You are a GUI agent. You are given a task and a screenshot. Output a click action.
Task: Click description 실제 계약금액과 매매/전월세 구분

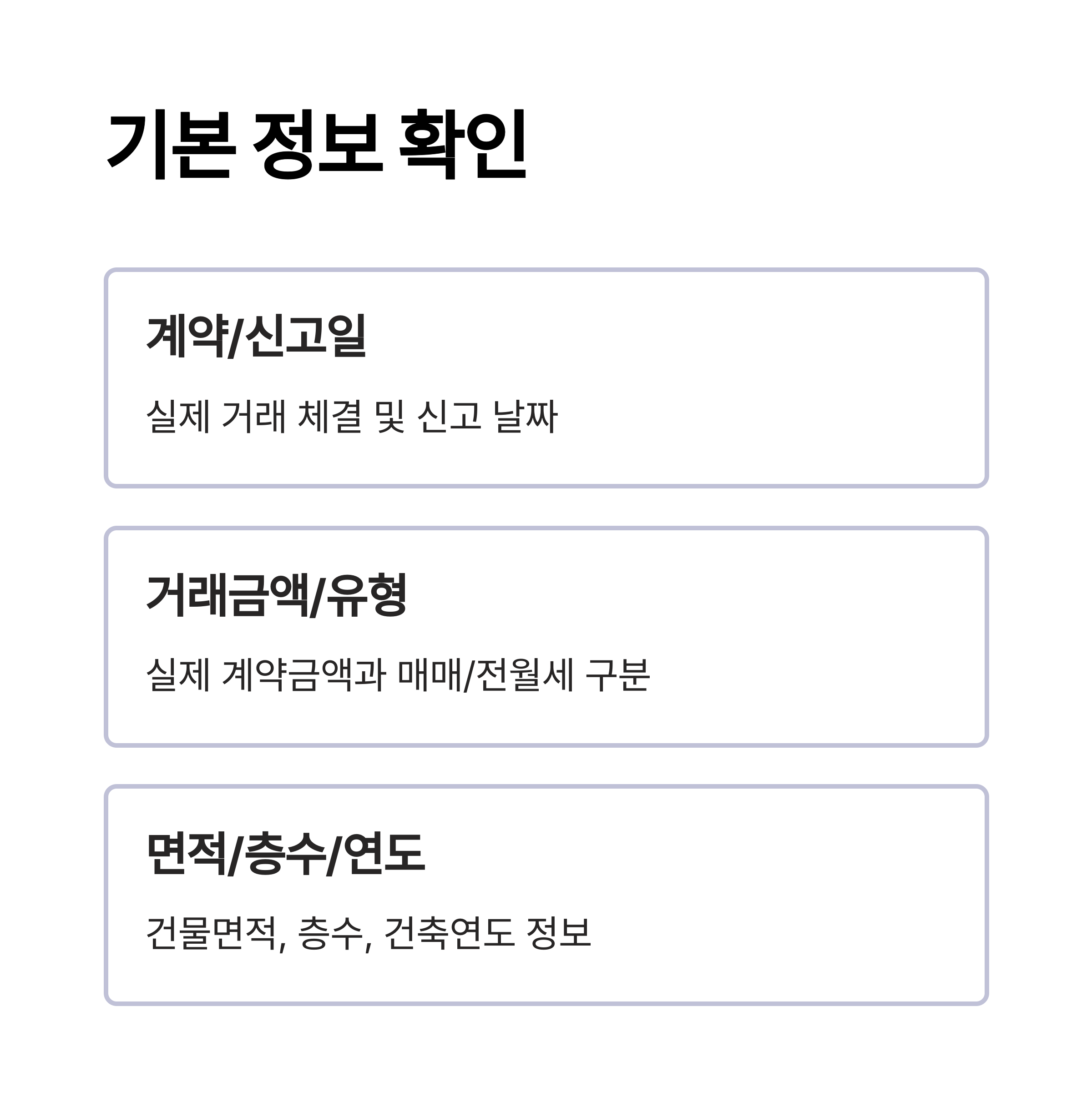coord(399,675)
